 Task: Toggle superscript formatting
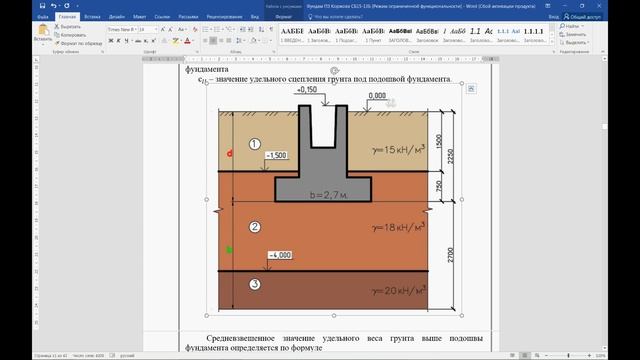click(x=154, y=40)
